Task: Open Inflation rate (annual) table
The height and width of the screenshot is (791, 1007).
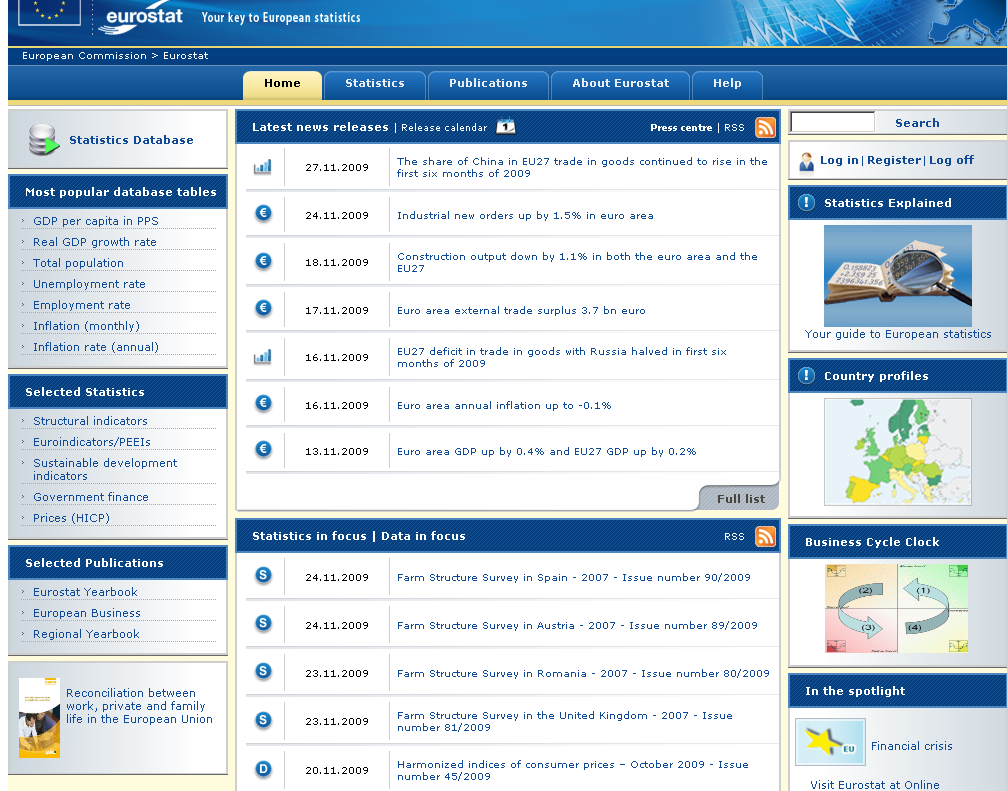Action: click(x=96, y=347)
